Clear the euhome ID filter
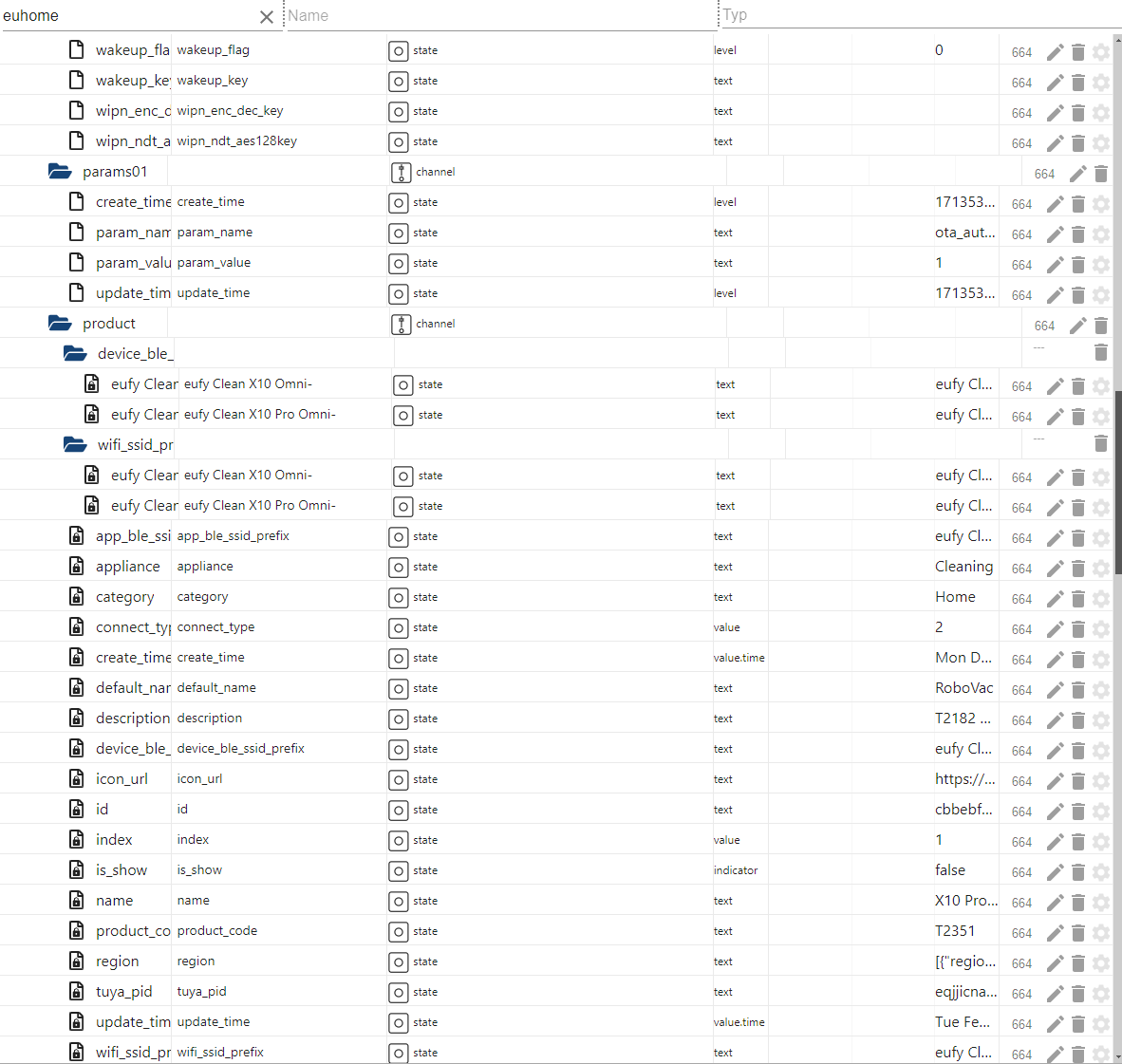The width and height of the screenshot is (1122, 1064). pyautogui.click(x=266, y=16)
